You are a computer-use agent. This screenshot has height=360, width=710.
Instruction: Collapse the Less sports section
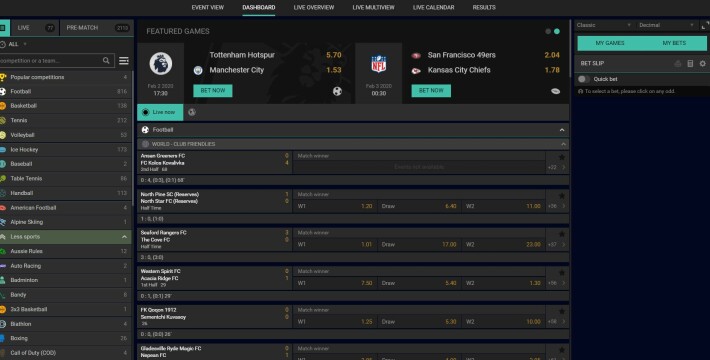click(66, 237)
